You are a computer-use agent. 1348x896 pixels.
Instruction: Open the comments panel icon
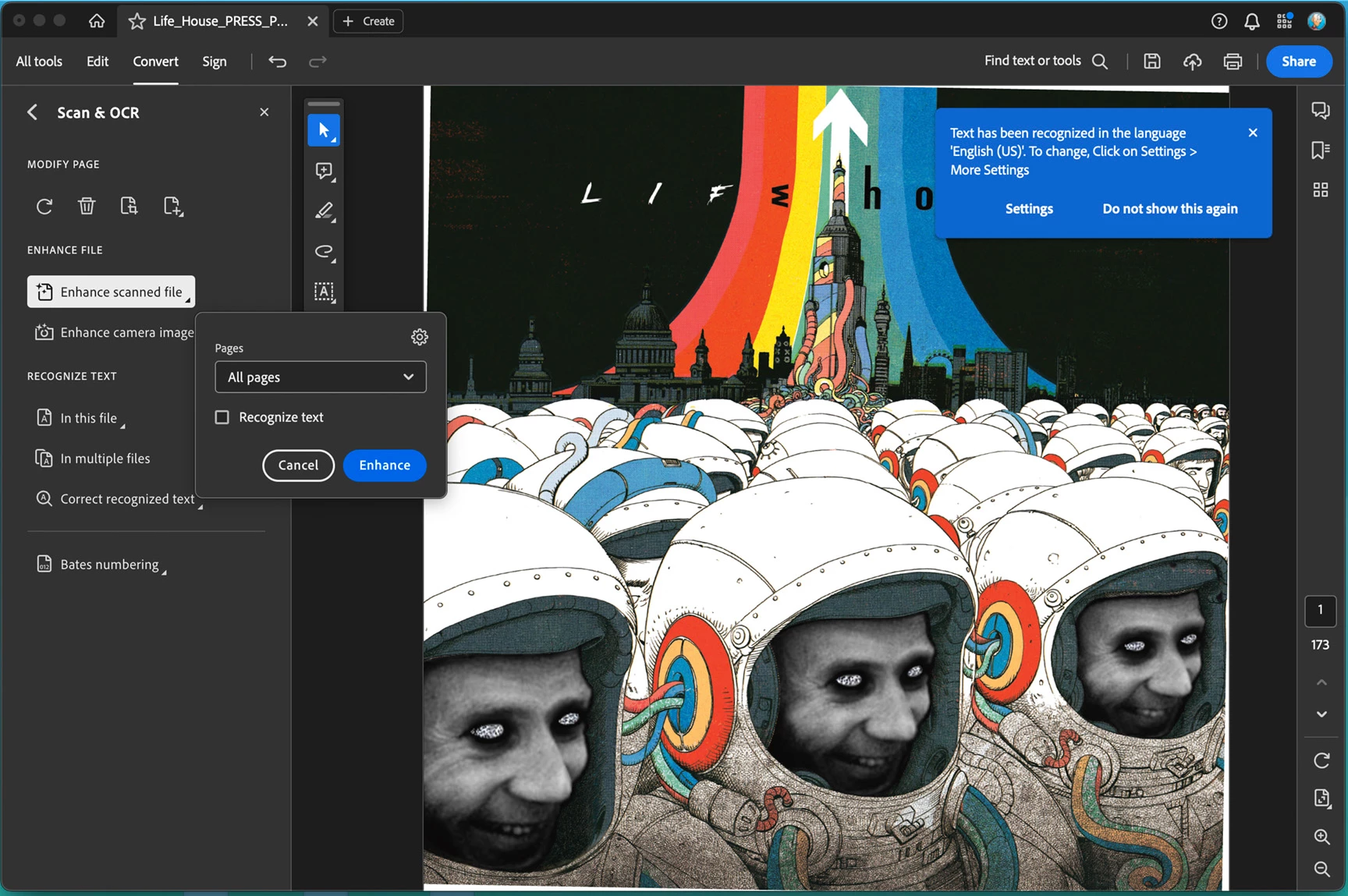point(1321,111)
